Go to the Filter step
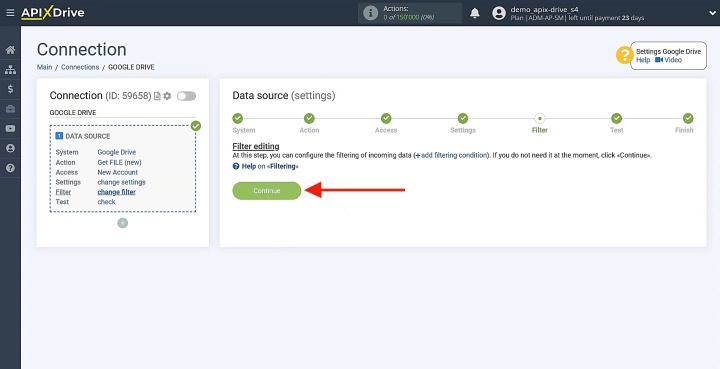The height and width of the screenshot is (369, 720). pyautogui.click(x=540, y=118)
